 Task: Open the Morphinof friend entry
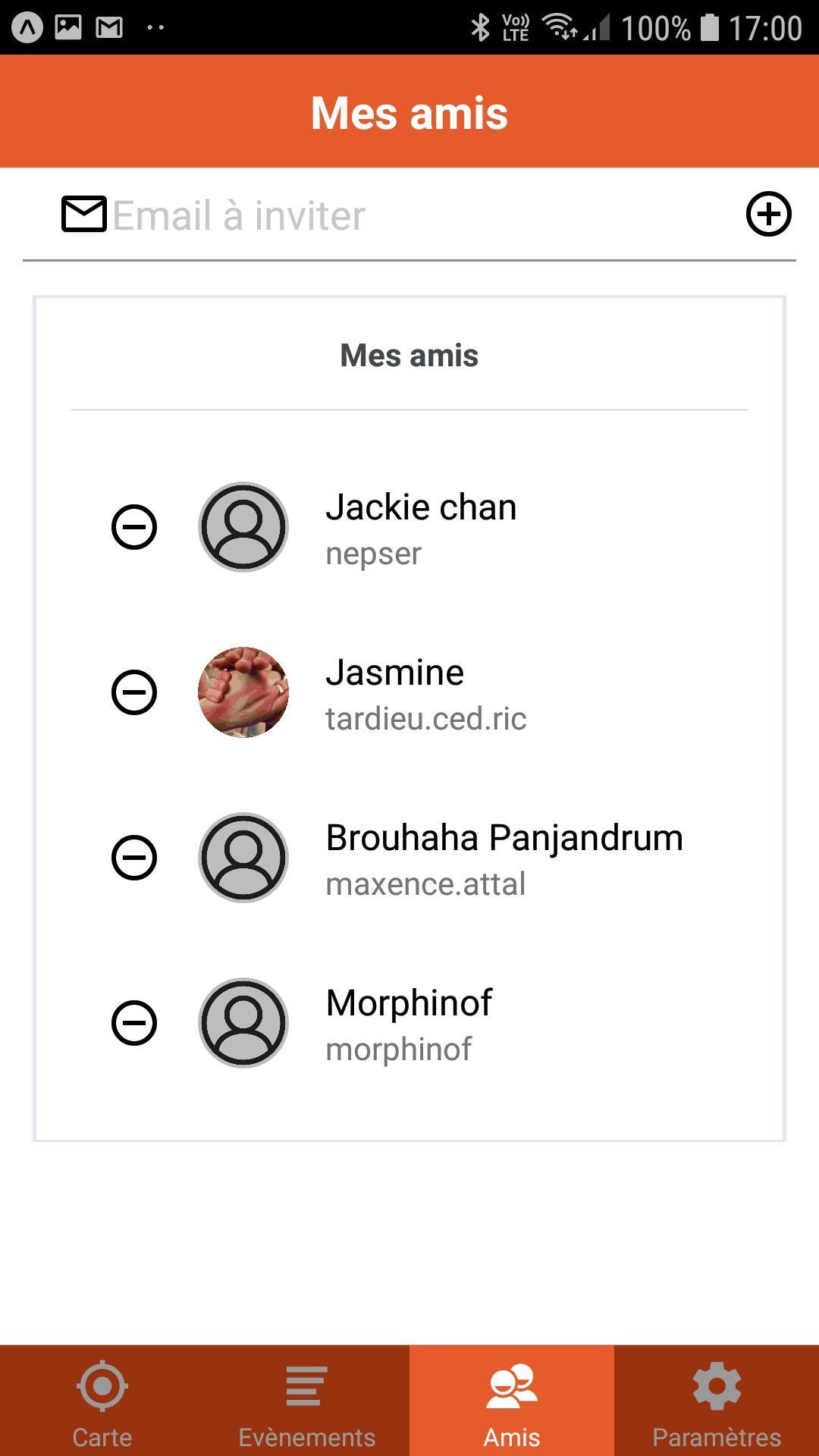pos(409,1003)
